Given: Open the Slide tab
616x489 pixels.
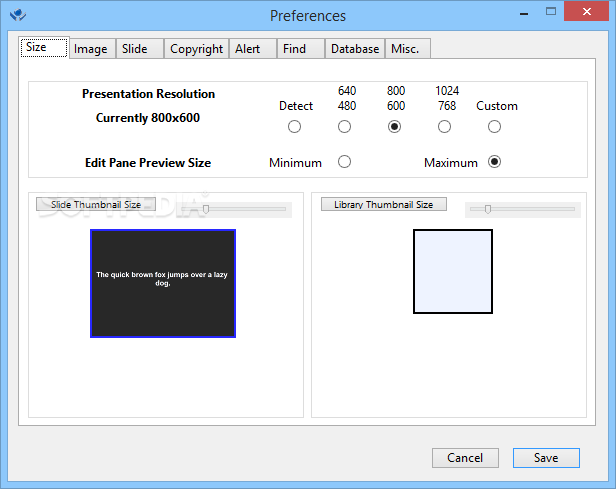Looking at the screenshot, I should 139,49.
